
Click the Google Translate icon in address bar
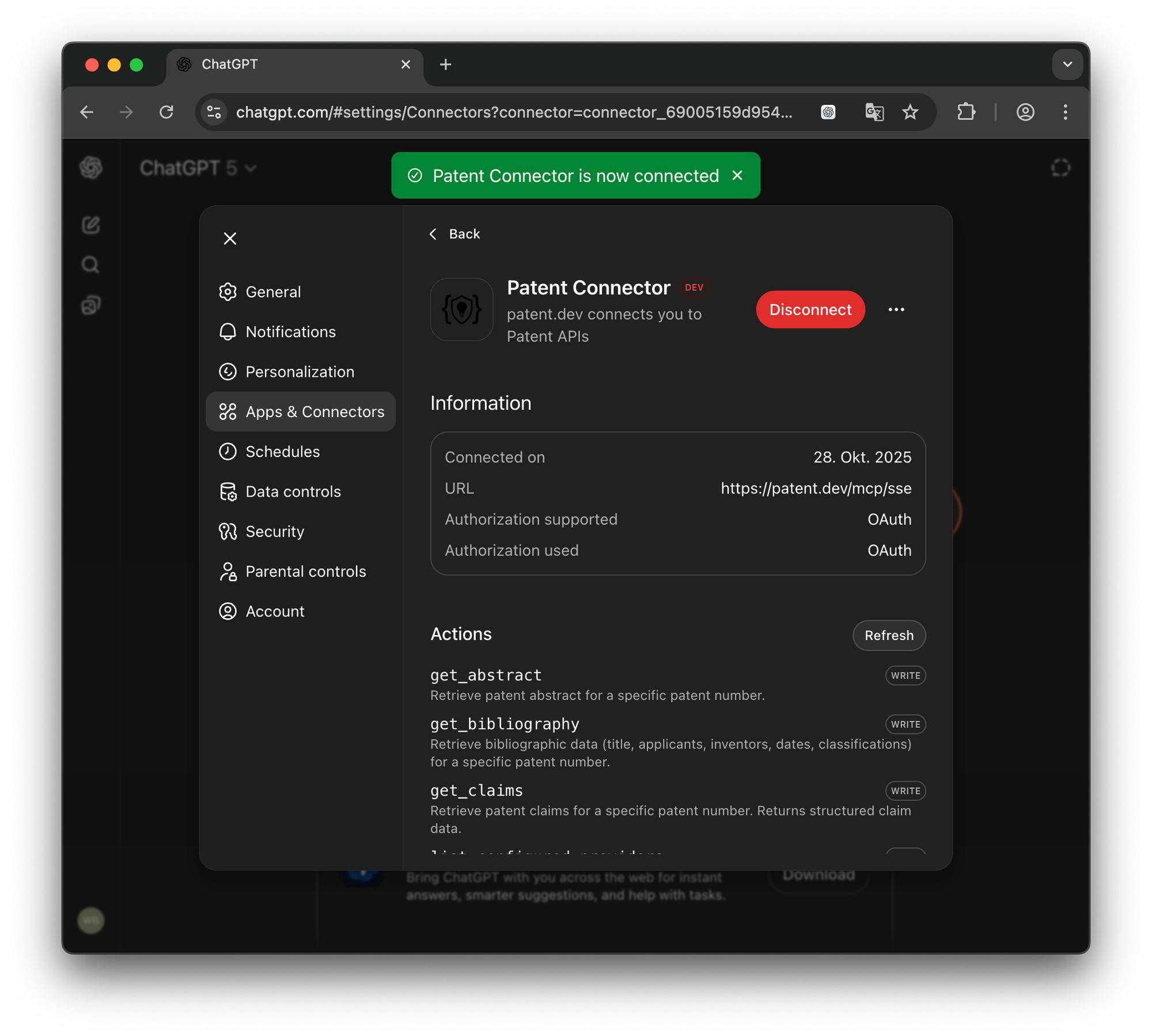[874, 112]
